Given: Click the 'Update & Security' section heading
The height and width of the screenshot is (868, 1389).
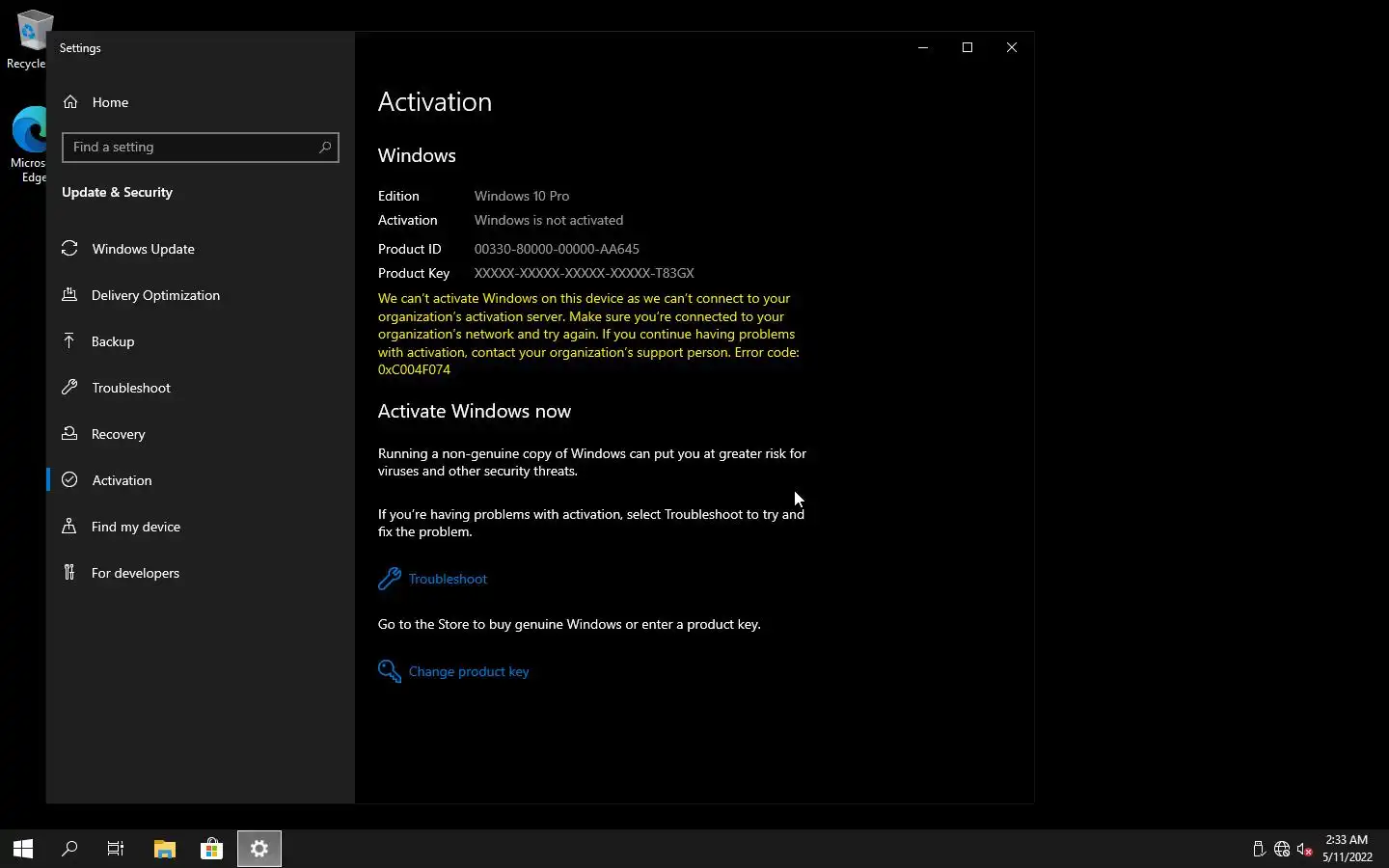Looking at the screenshot, I should (x=117, y=192).
